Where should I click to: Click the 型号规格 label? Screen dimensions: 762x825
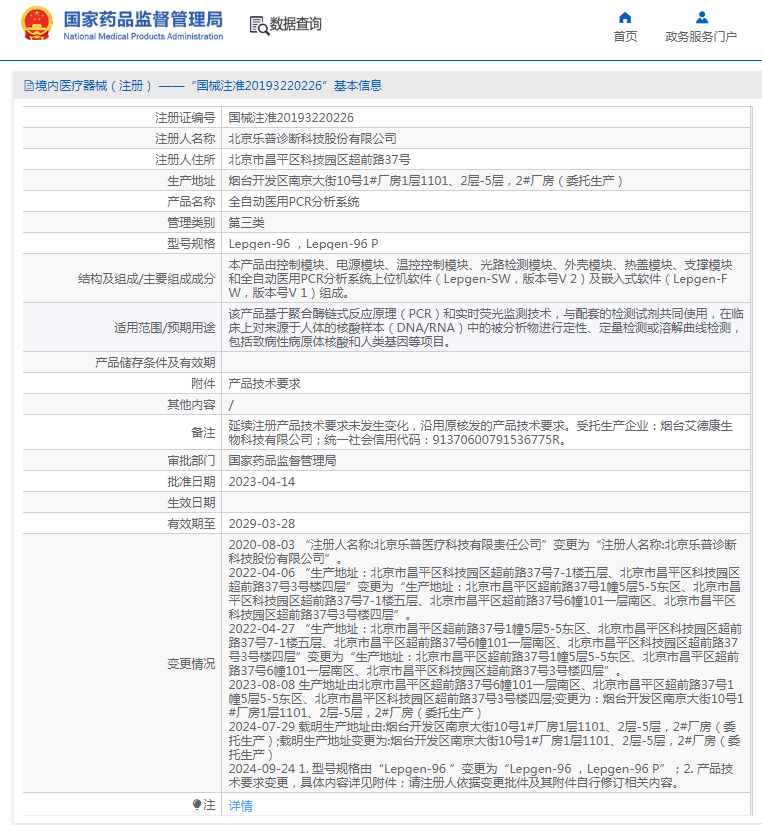(191, 244)
